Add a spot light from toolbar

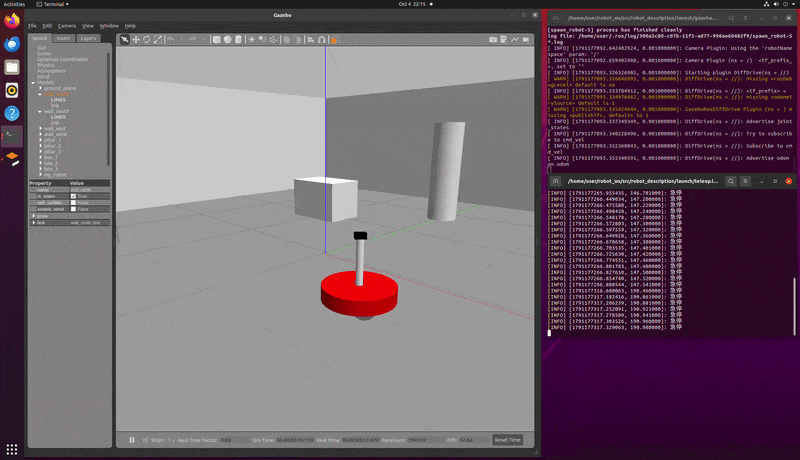coord(262,39)
